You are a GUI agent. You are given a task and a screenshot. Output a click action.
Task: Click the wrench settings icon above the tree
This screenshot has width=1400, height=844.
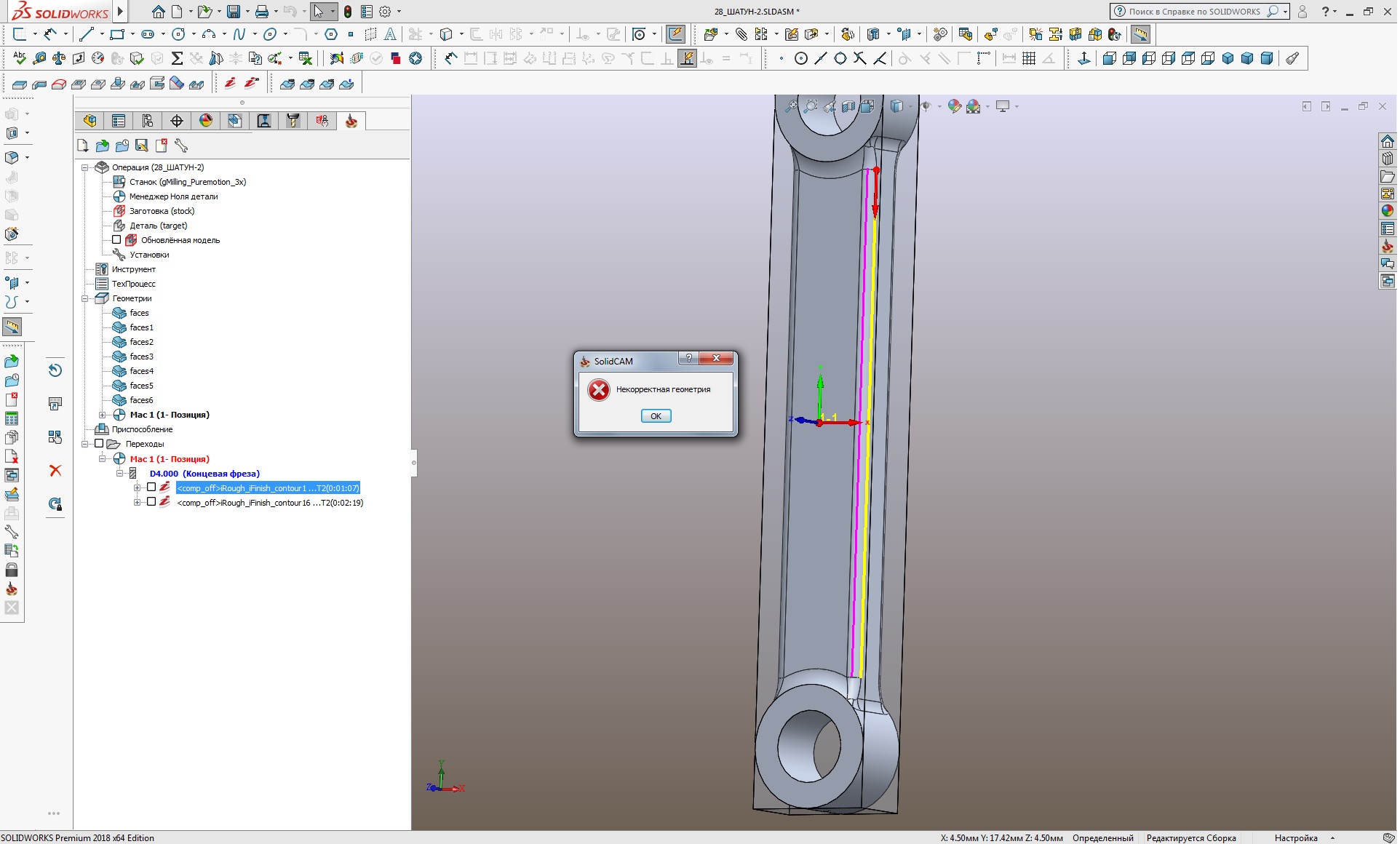point(181,146)
